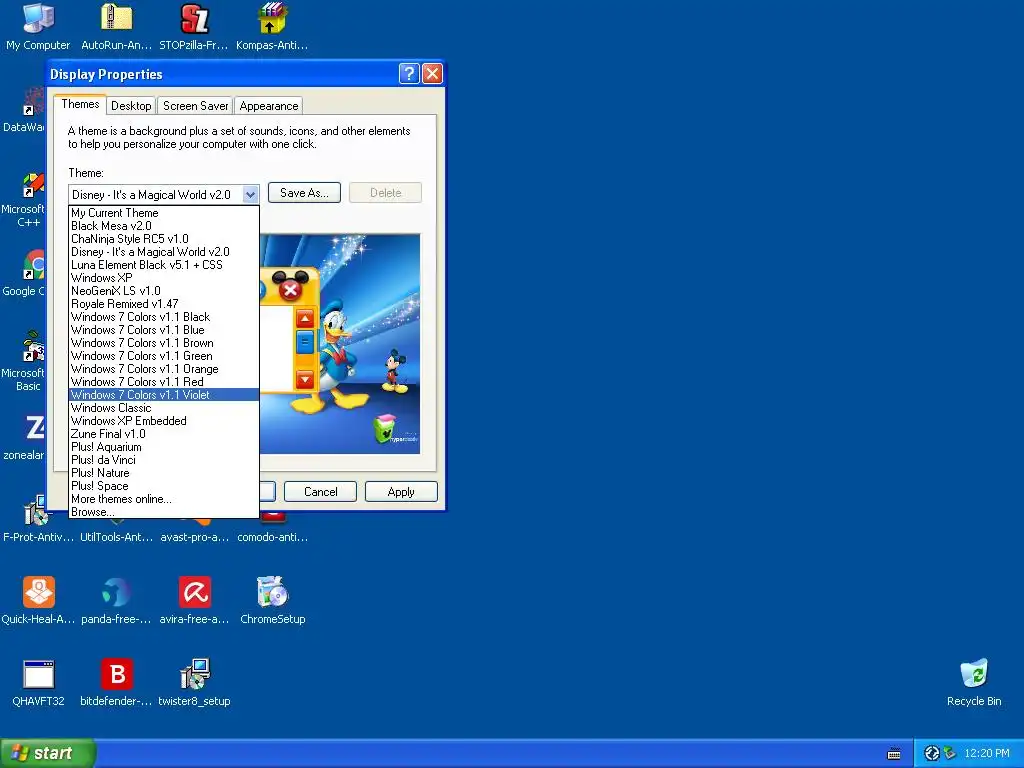Click the first system tray icon near clock

pos(932,753)
